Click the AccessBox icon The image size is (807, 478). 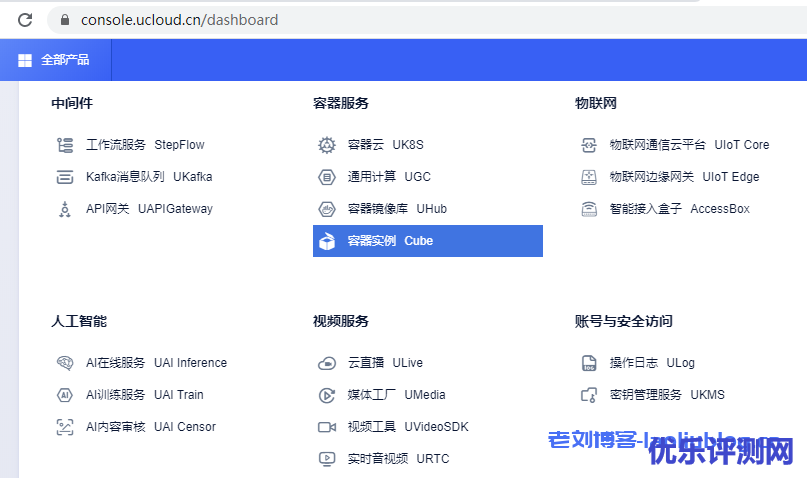coord(589,209)
